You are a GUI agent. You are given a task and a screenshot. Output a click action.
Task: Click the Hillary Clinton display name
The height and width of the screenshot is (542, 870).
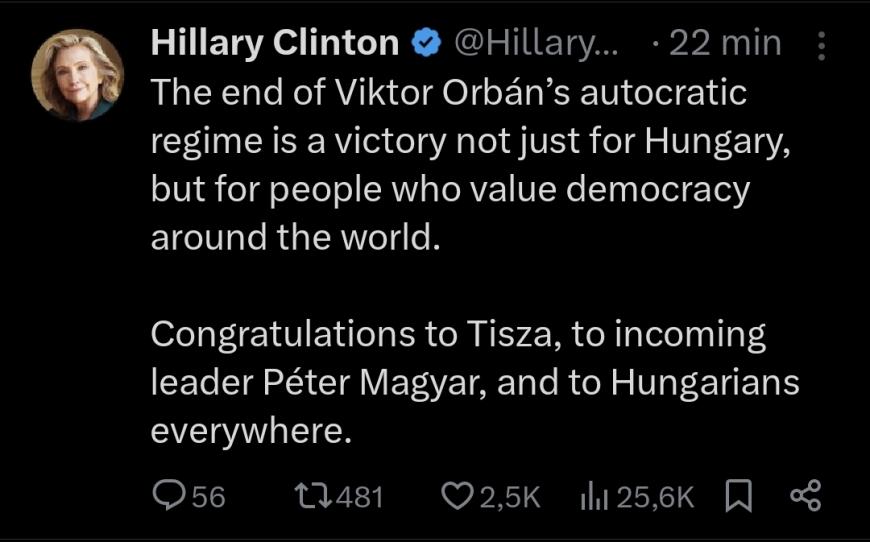point(275,43)
